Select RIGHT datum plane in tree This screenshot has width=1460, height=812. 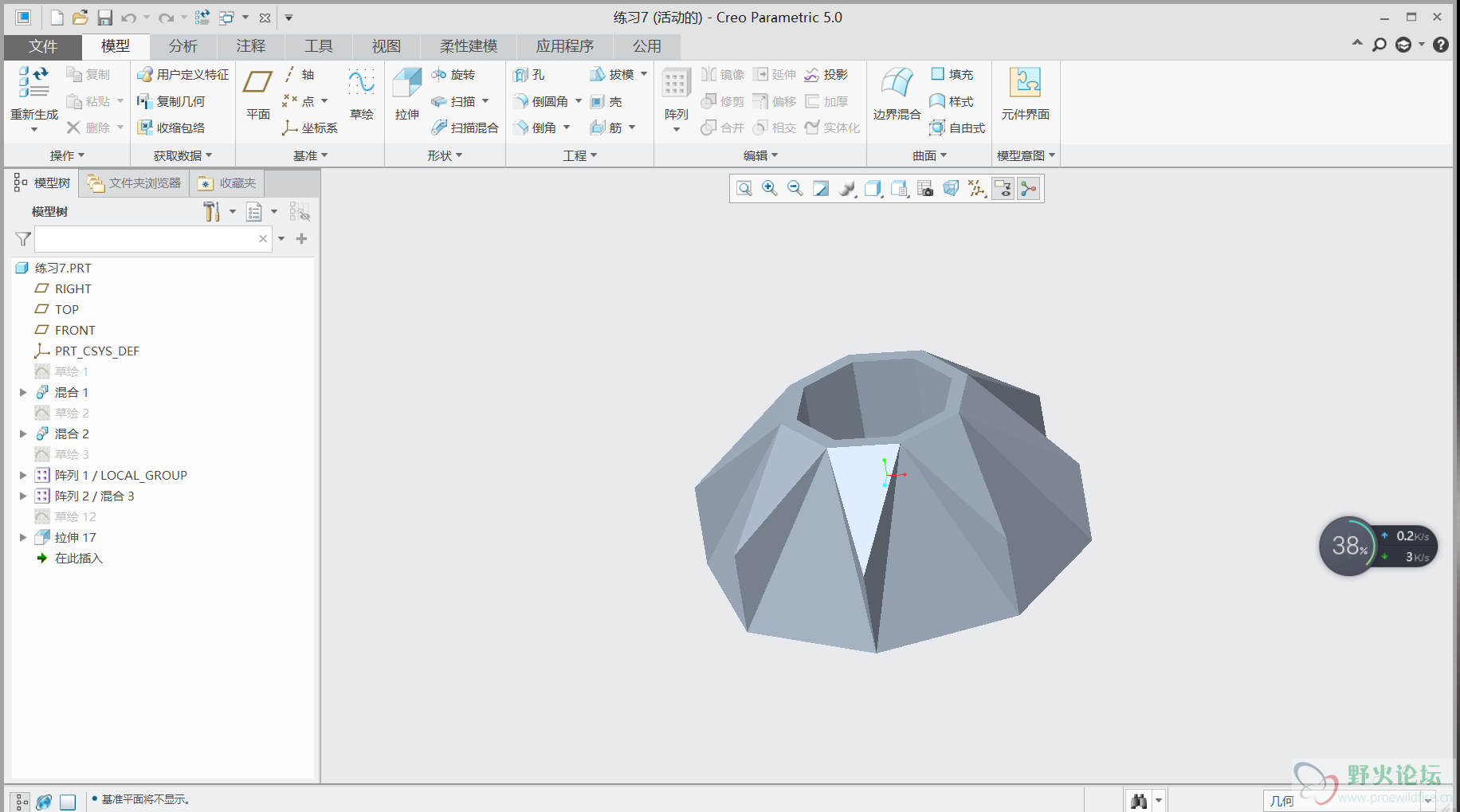point(63,288)
